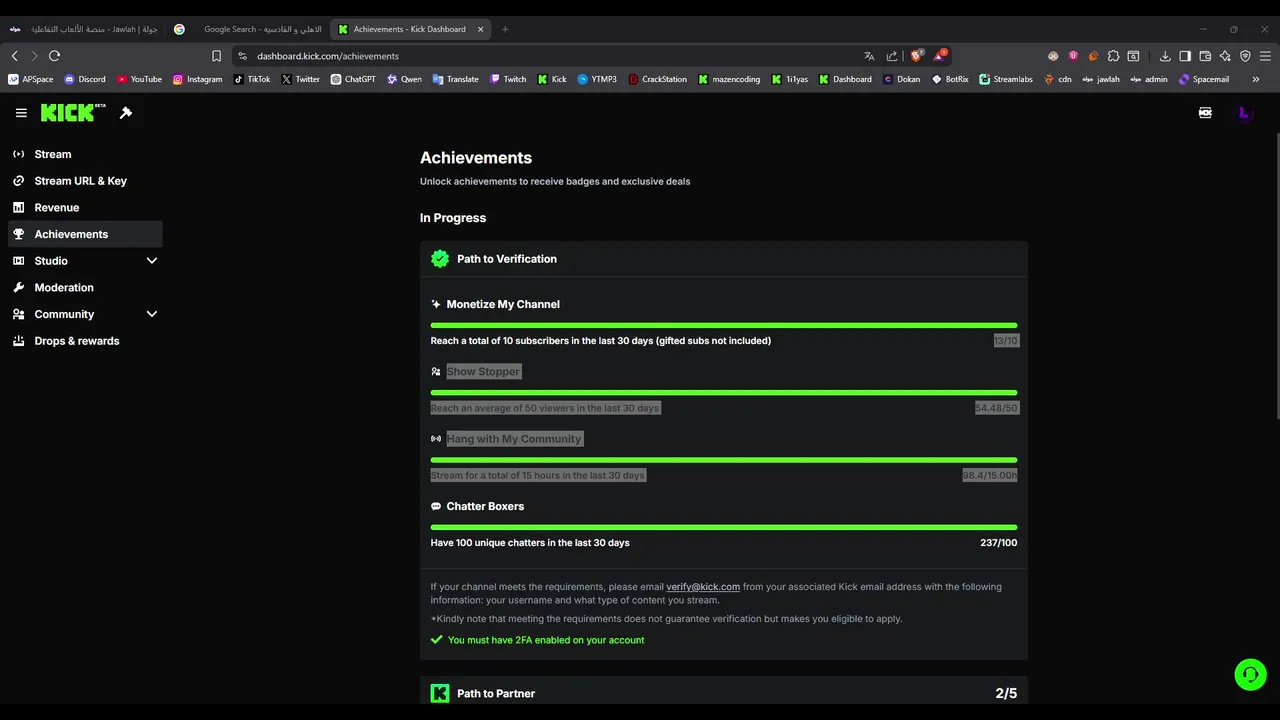Image resolution: width=1280 pixels, height=720 pixels.
Task: Open the browser extensions puzzle icon
Action: (x=1113, y=56)
